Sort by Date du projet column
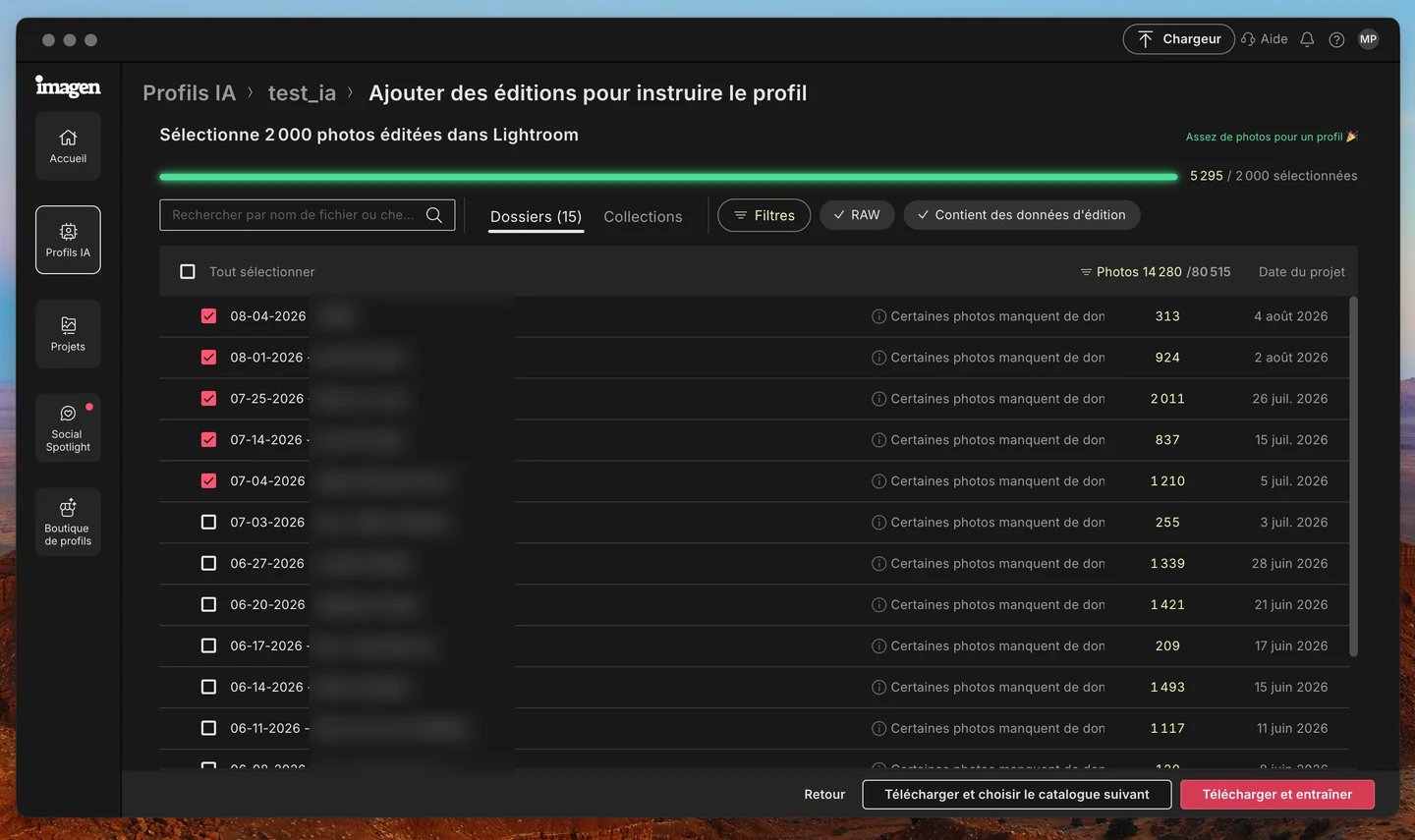The image size is (1415, 840). [x=1302, y=272]
